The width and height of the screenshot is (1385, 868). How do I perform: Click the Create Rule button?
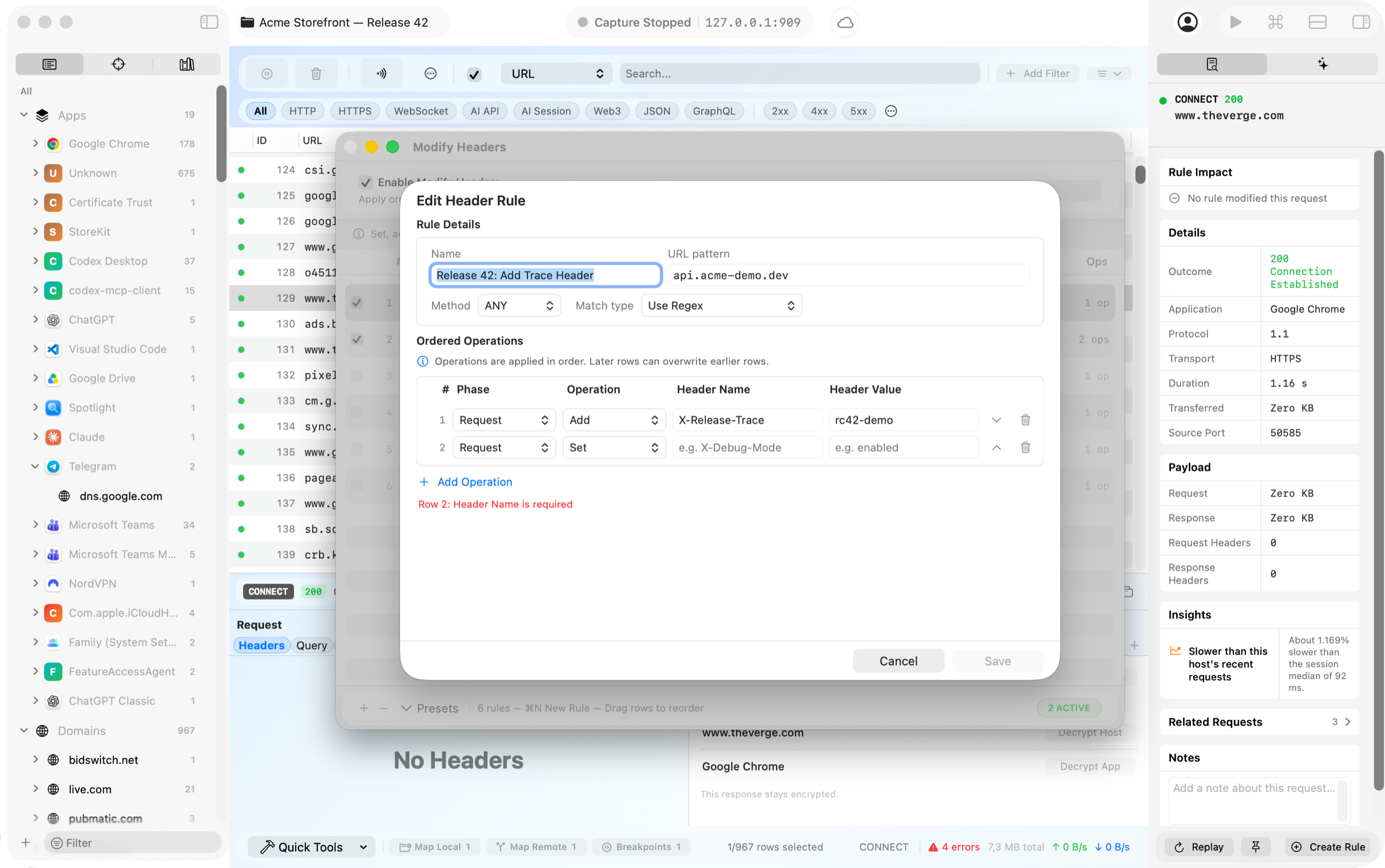coord(1328,847)
